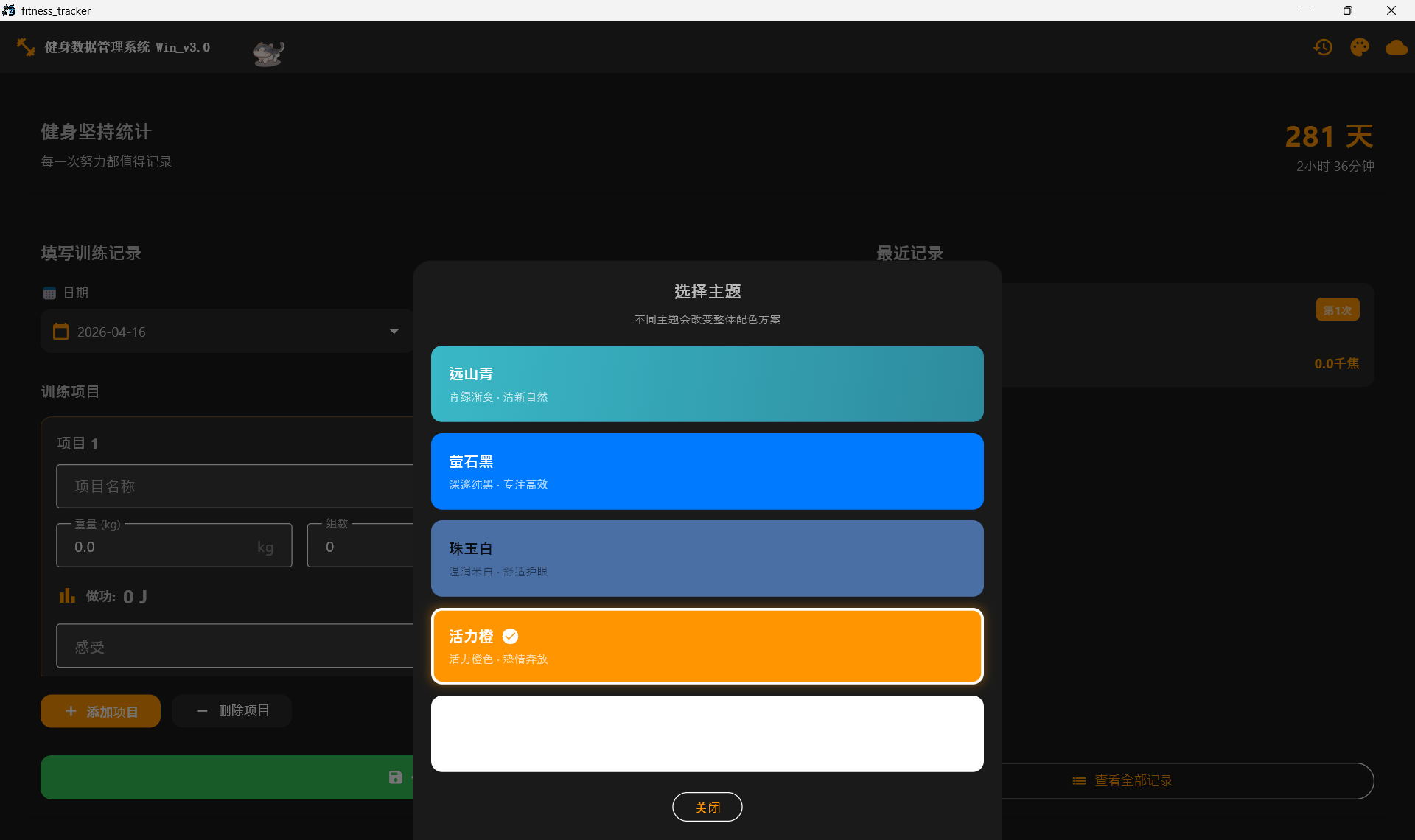
Task: Click the dumbbell app logo icon
Action: [26, 47]
